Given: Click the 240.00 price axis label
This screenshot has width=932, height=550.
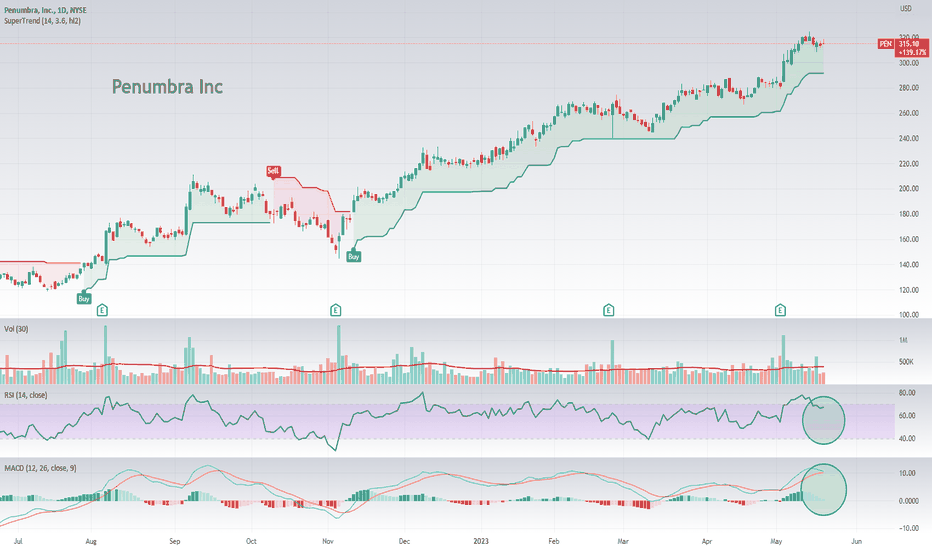Looking at the screenshot, I should (x=909, y=139).
